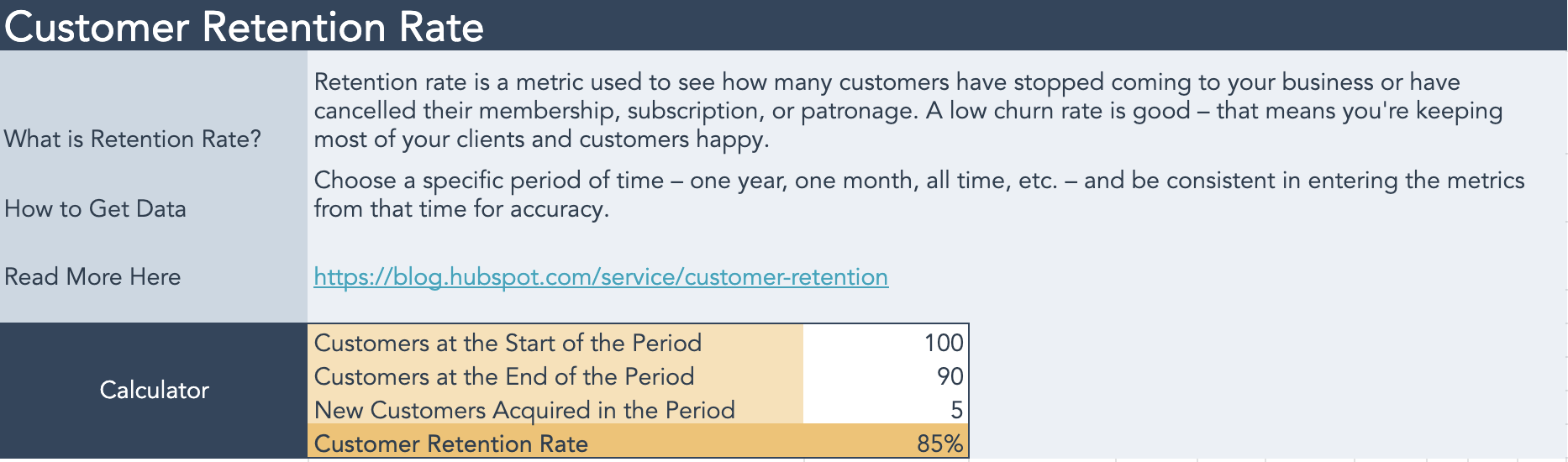This screenshot has width=1568, height=462.
Task: Select the blank cell right of value 5
Action: (1042, 410)
